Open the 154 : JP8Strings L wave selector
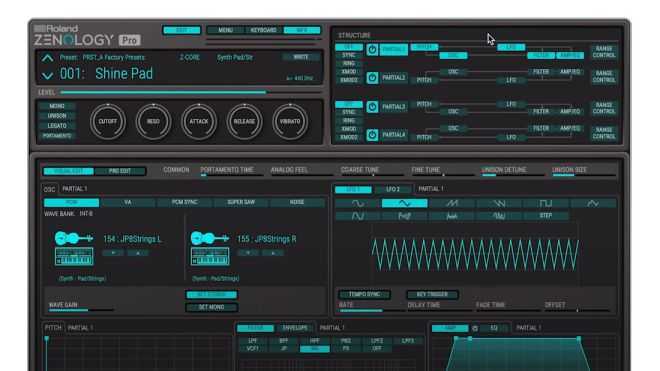 tap(133, 239)
